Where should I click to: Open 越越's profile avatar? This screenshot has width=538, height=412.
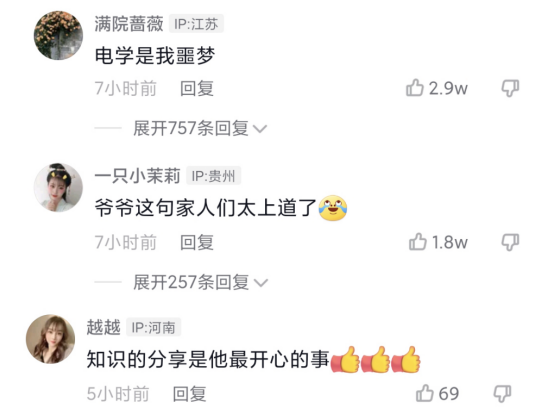tap(50, 339)
